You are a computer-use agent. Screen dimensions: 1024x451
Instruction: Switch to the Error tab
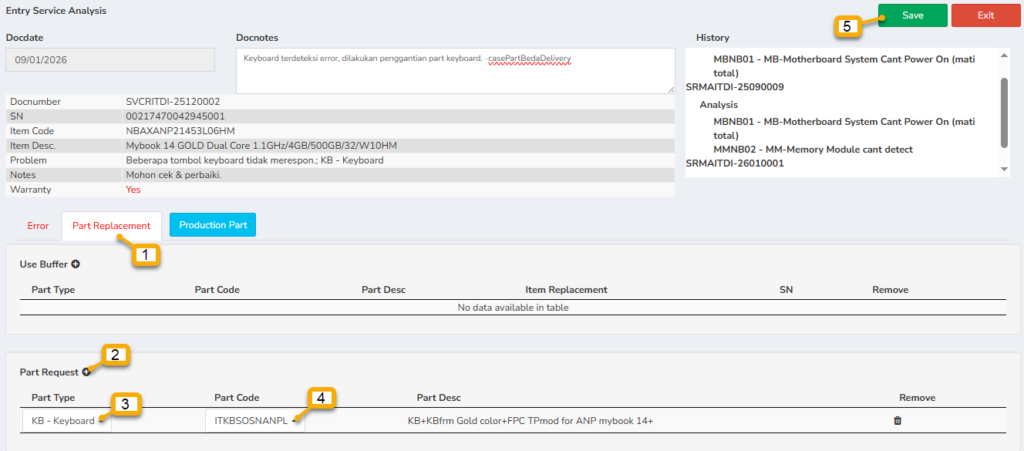[x=37, y=225]
